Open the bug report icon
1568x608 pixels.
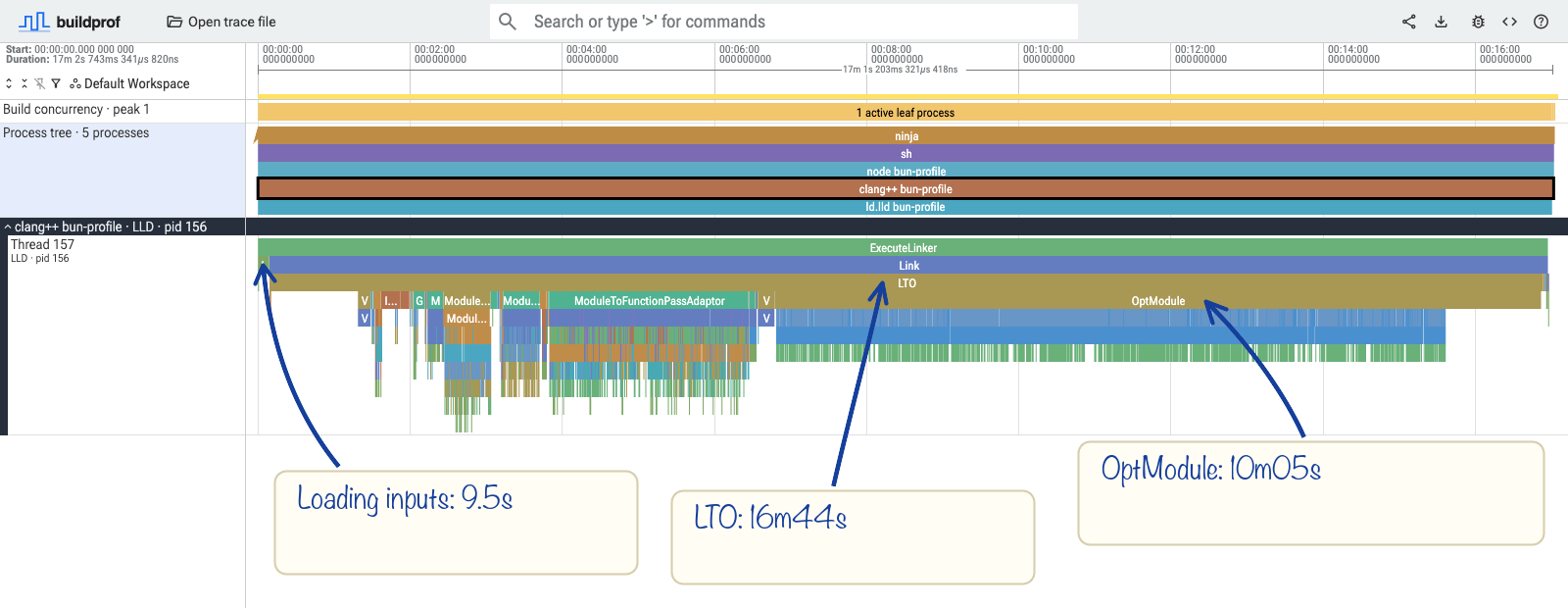tap(1478, 22)
